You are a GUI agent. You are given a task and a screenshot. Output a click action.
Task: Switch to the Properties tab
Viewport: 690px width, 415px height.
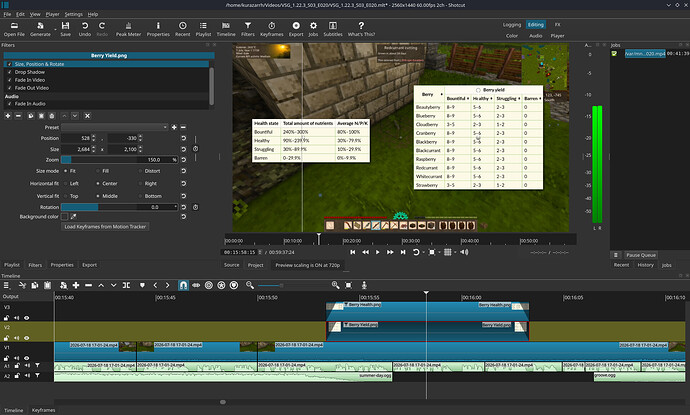coord(62,265)
